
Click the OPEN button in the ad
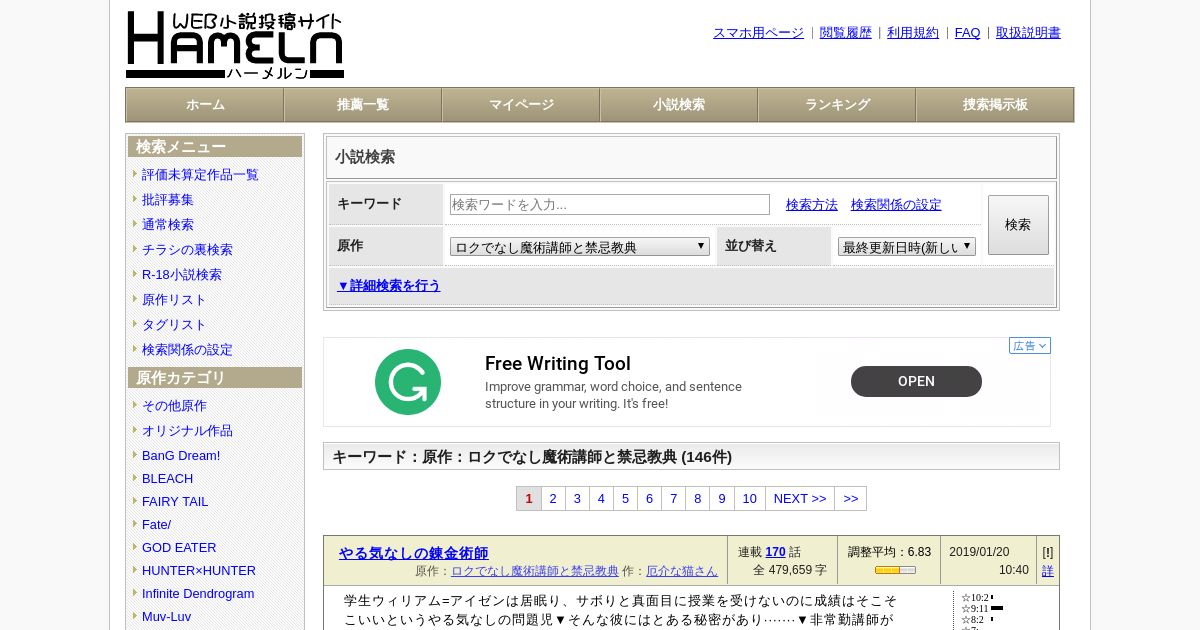pos(916,381)
